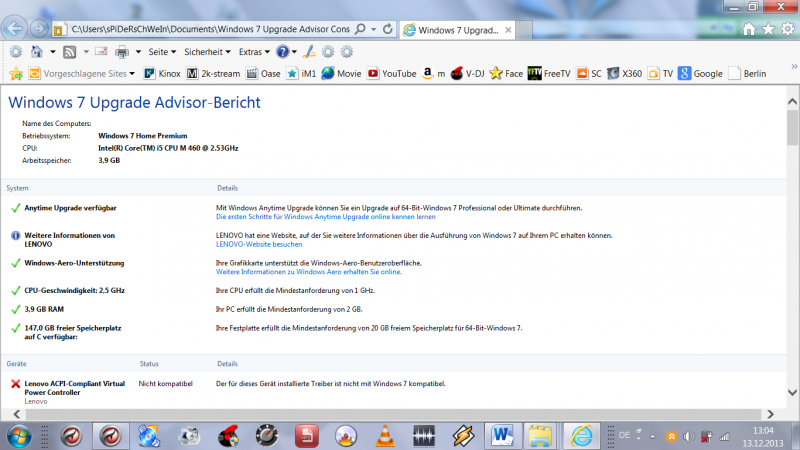Open the PDF app icon on taskbar

tap(307, 436)
